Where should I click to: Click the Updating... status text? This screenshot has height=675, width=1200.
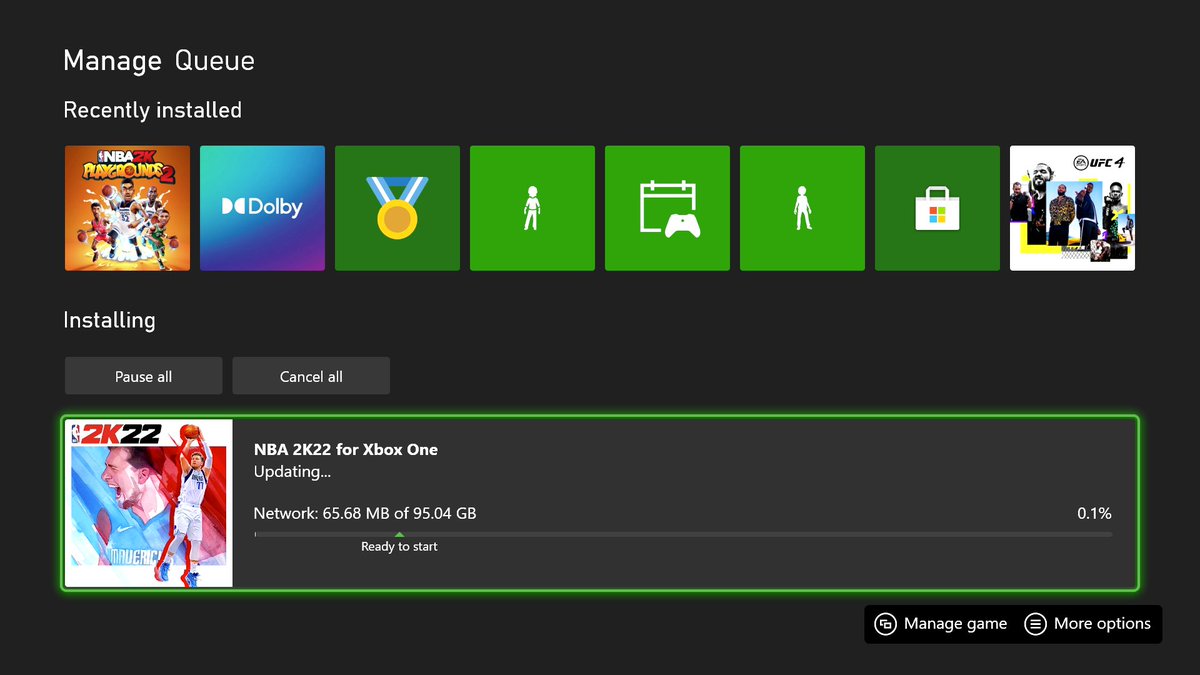(292, 471)
